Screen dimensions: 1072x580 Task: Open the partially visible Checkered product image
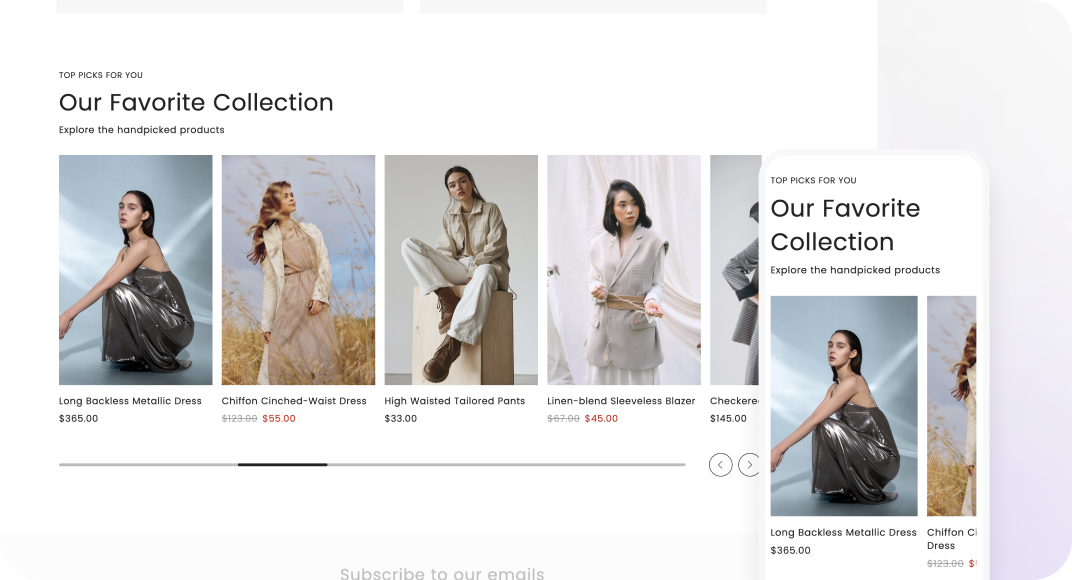pos(736,269)
